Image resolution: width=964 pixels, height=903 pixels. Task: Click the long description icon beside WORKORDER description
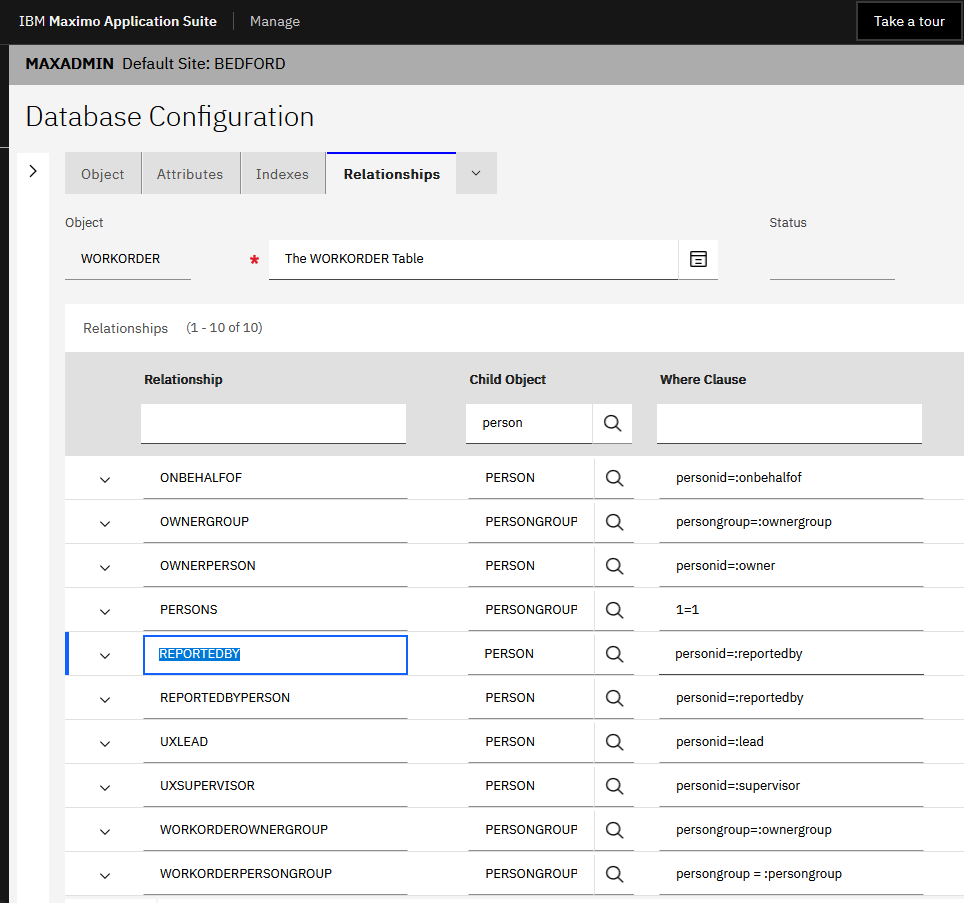pos(698,259)
